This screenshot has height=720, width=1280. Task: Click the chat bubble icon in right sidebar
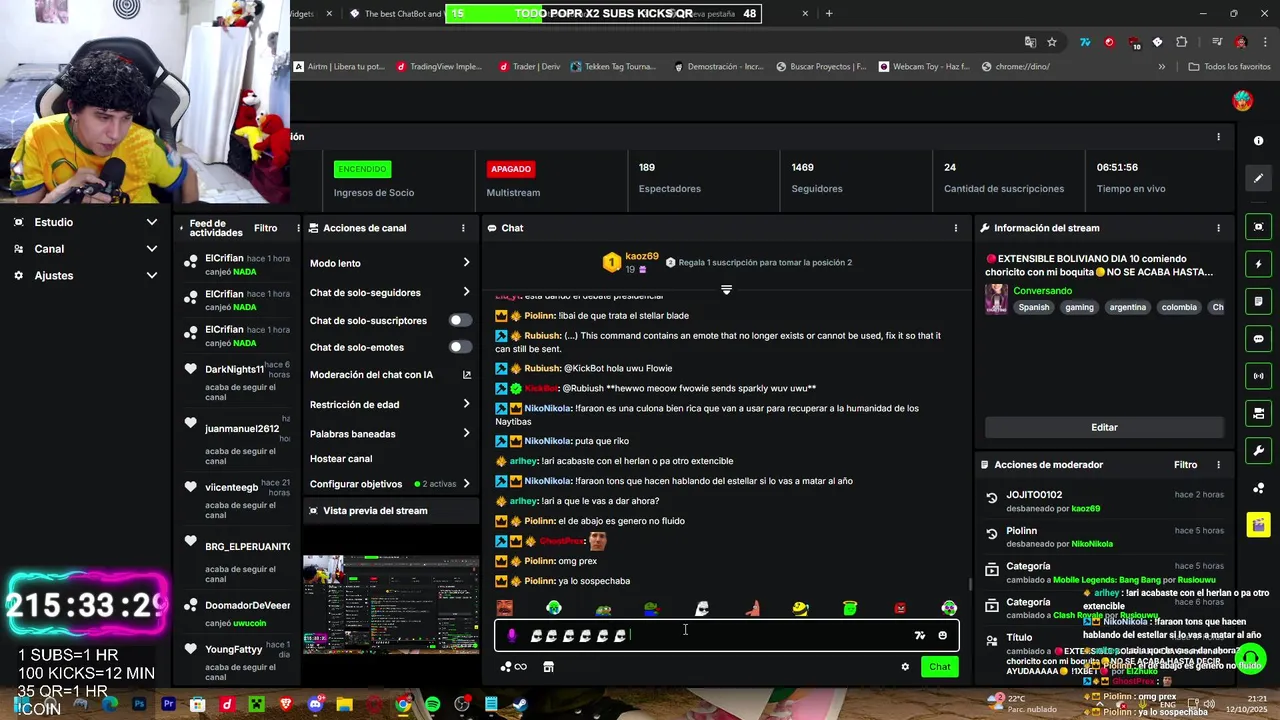(1259, 339)
